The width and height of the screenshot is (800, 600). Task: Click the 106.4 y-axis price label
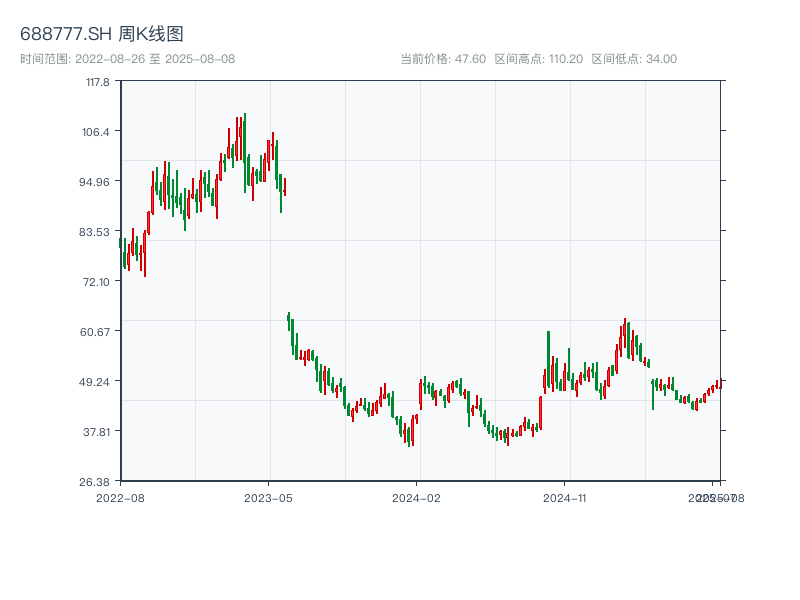point(97,132)
